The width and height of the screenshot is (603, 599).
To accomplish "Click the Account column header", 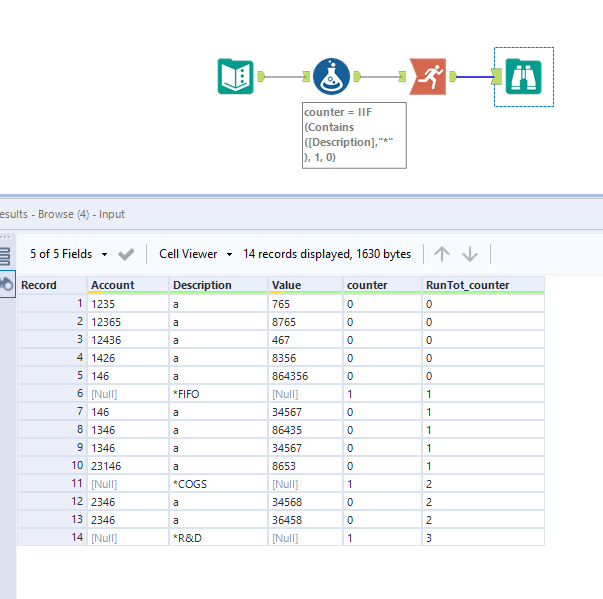I will coord(127,285).
